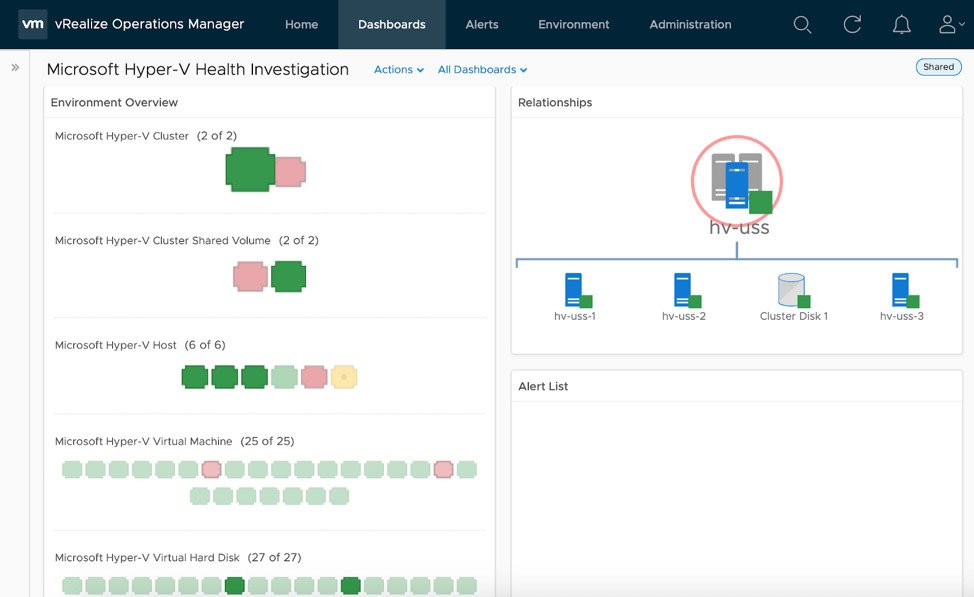Viewport: 974px width, 597px height.
Task: Click the Environment Overview widget title
Action: (114, 103)
